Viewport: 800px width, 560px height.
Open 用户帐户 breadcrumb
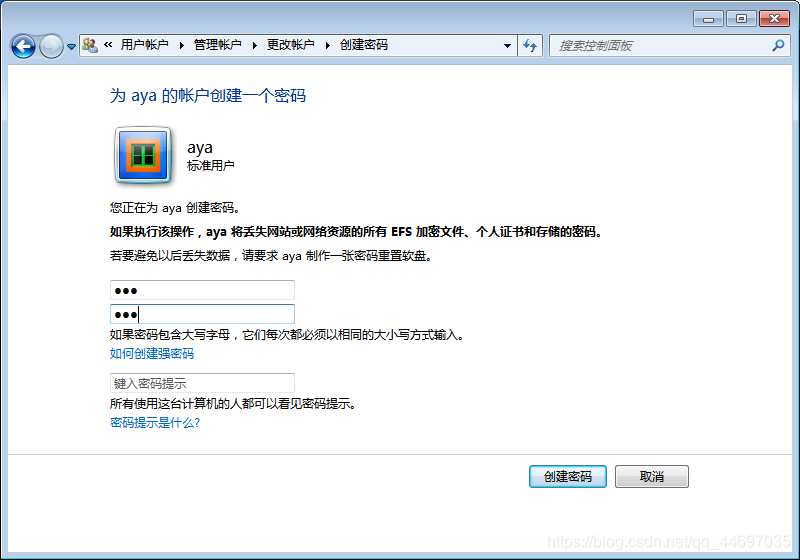coord(144,45)
